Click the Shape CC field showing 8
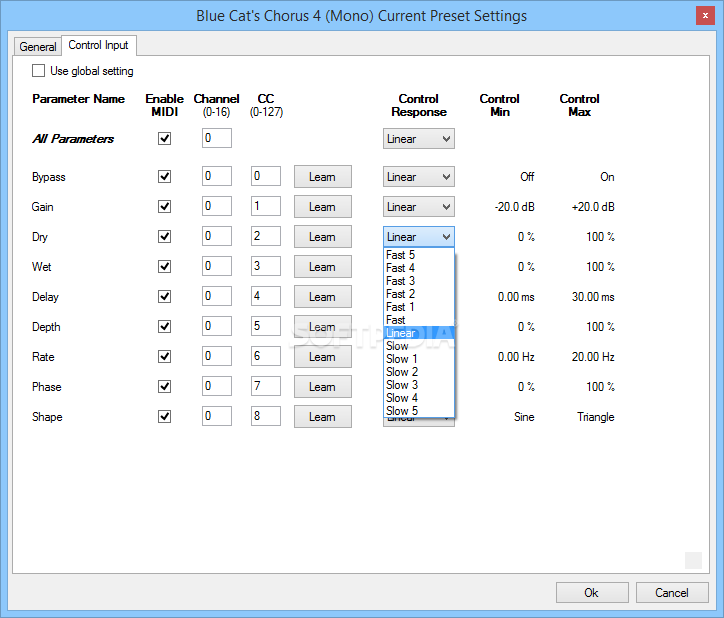This screenshot has width=724, height=618. [265, 416]
